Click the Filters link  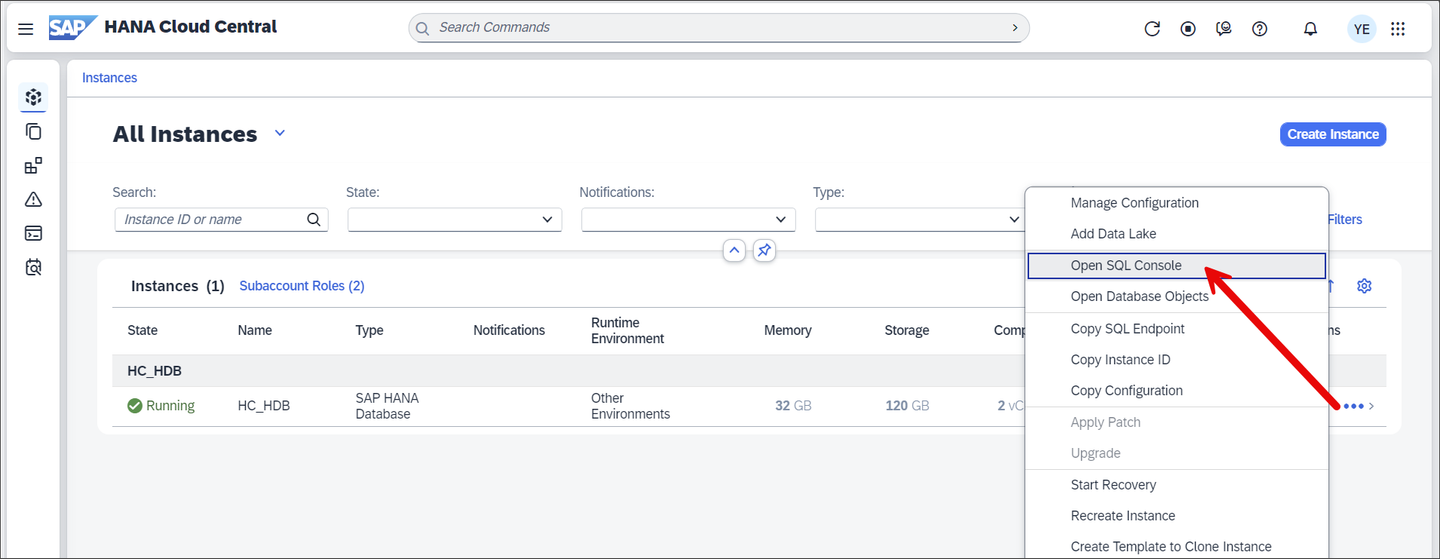pos(1344,219)
